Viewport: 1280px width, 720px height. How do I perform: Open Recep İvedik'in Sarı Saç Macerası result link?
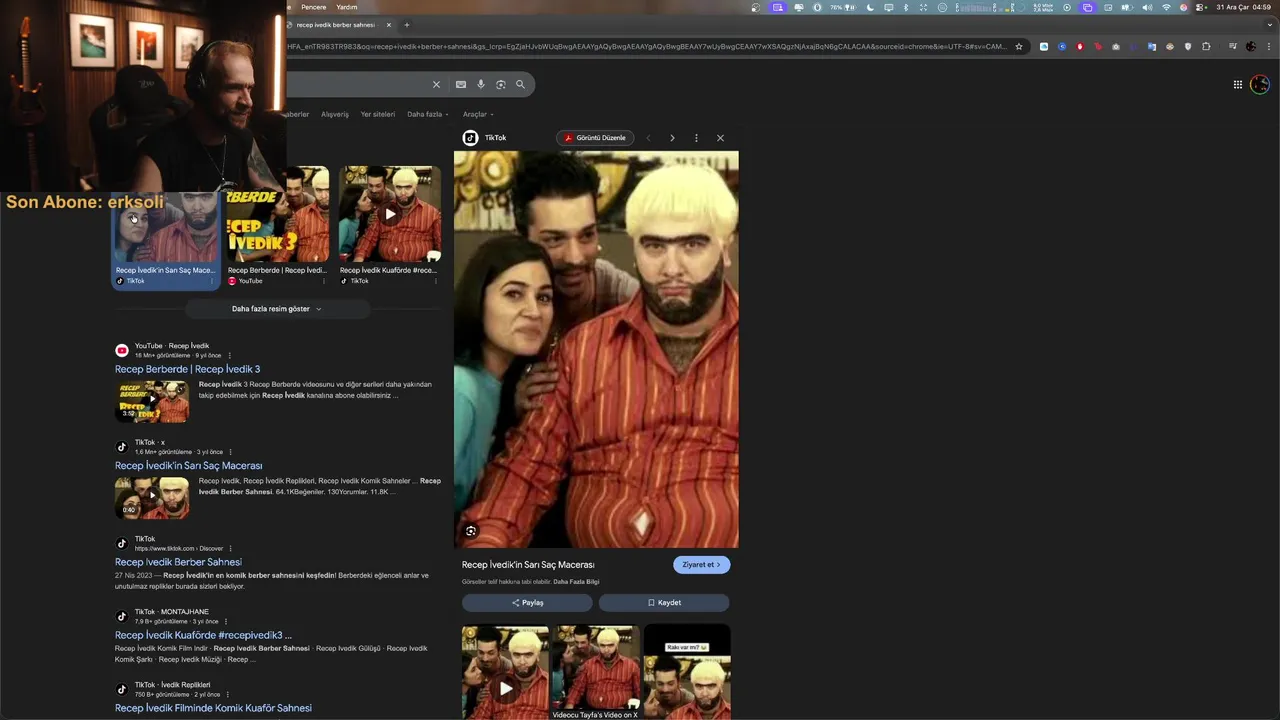188,466
